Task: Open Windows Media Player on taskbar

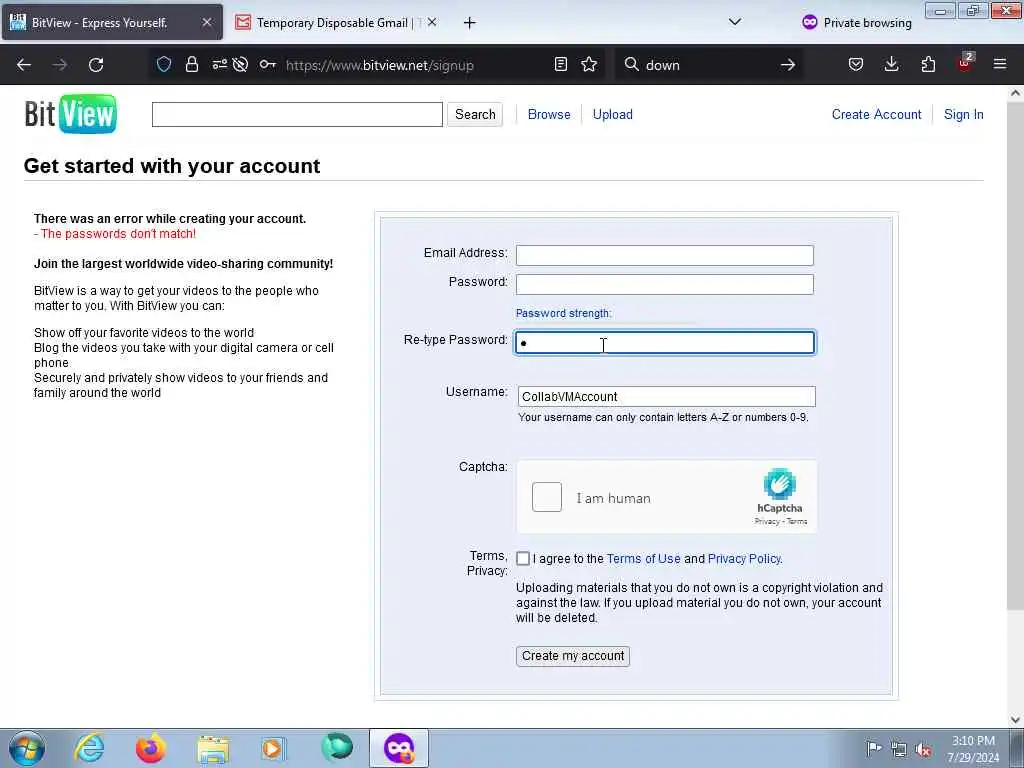Action: tap(273, 748)
